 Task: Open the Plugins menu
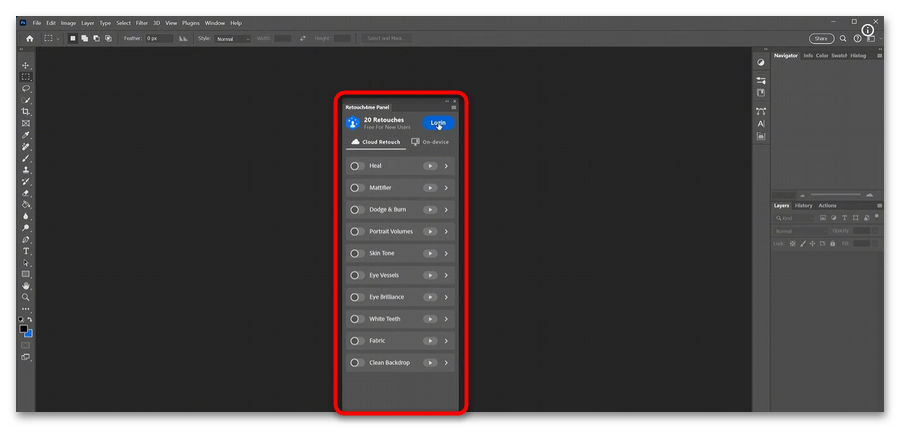click(191, 23)
